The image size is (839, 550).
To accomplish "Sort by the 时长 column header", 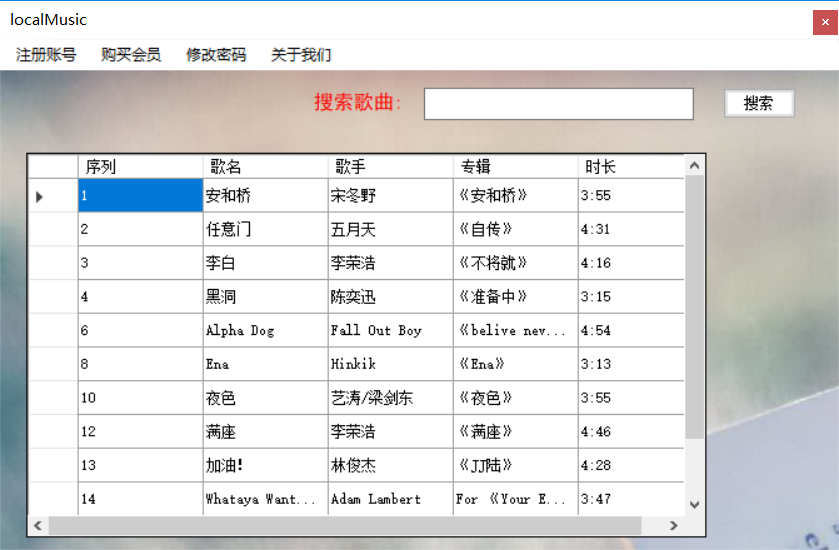I will [631, 166].
